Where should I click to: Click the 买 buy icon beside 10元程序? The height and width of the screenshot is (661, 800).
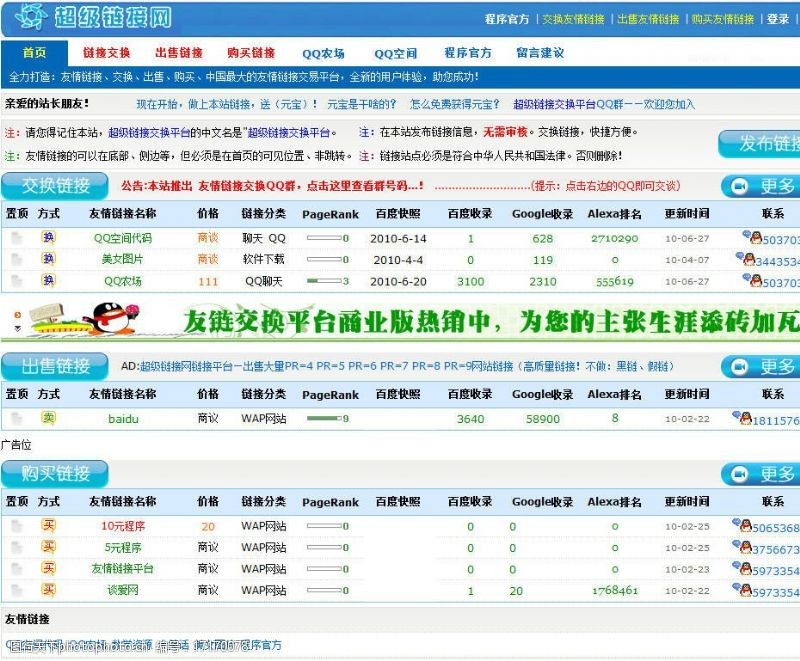click(x=48, y=525)
